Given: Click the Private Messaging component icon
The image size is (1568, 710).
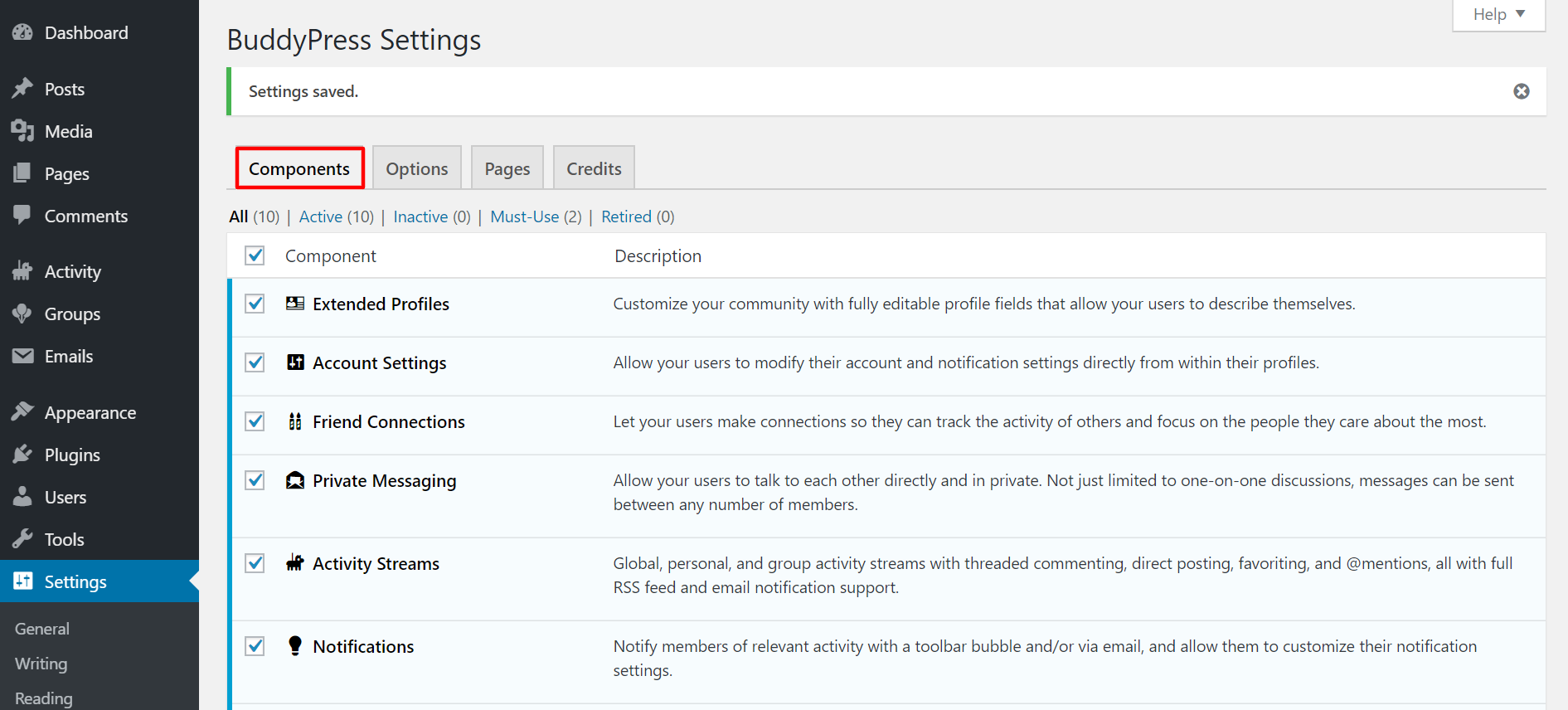Looking at the screenshot, I should pyautogui.click(x=295, y=480).
